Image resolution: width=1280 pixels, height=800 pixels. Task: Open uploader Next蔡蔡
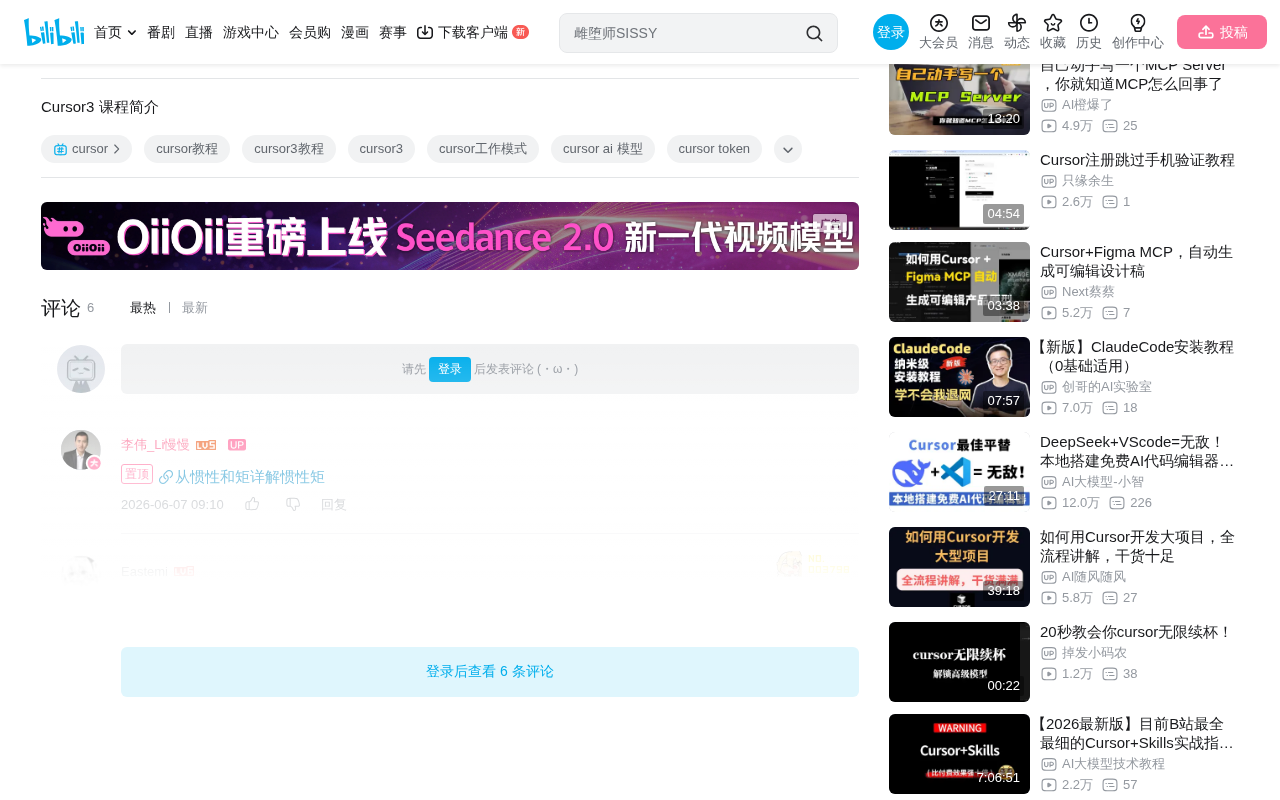[1088, 292]
